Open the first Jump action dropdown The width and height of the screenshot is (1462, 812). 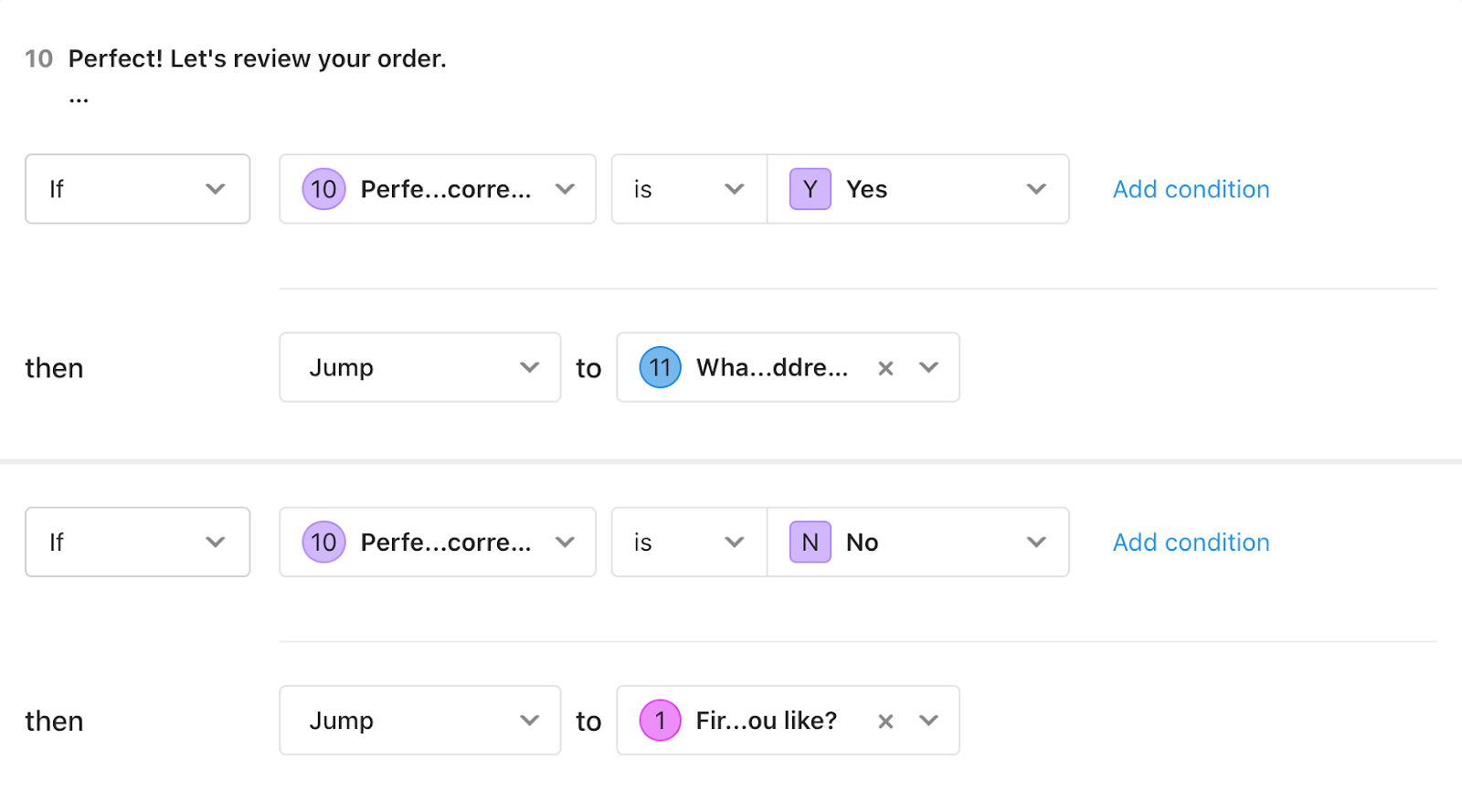click(x=419, y=367)
